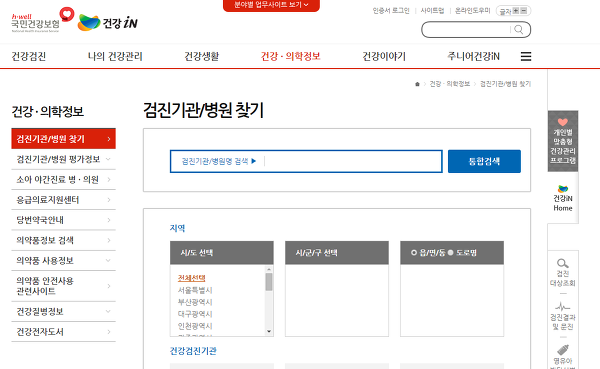Image resolution: width=600 pixels, height=369 pixels.
Task: Go to 건강iN Home quick link
Action: [x=562, y=198]
